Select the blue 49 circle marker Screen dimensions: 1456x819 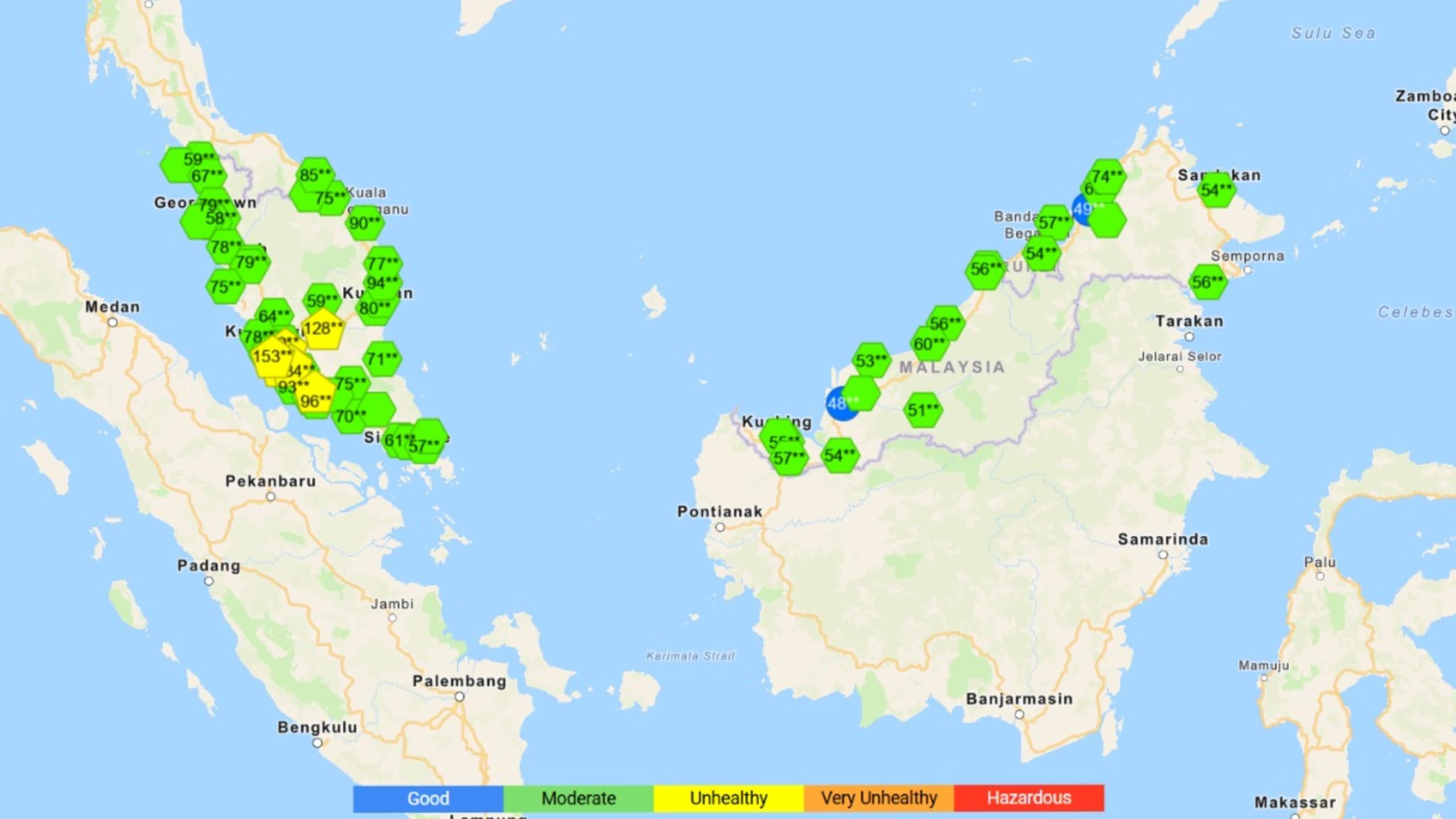1081,209
